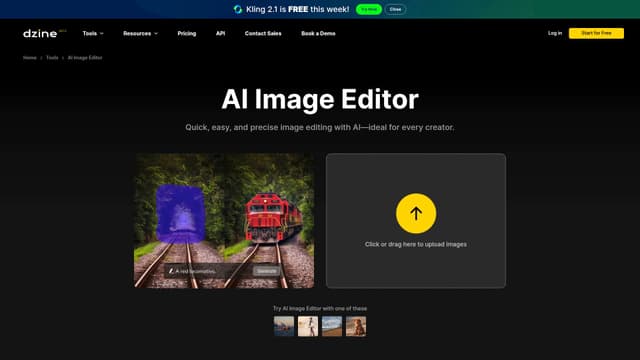Open the API menu item
Viewport: 640px width, 360px height.
[x=220, y=33]
